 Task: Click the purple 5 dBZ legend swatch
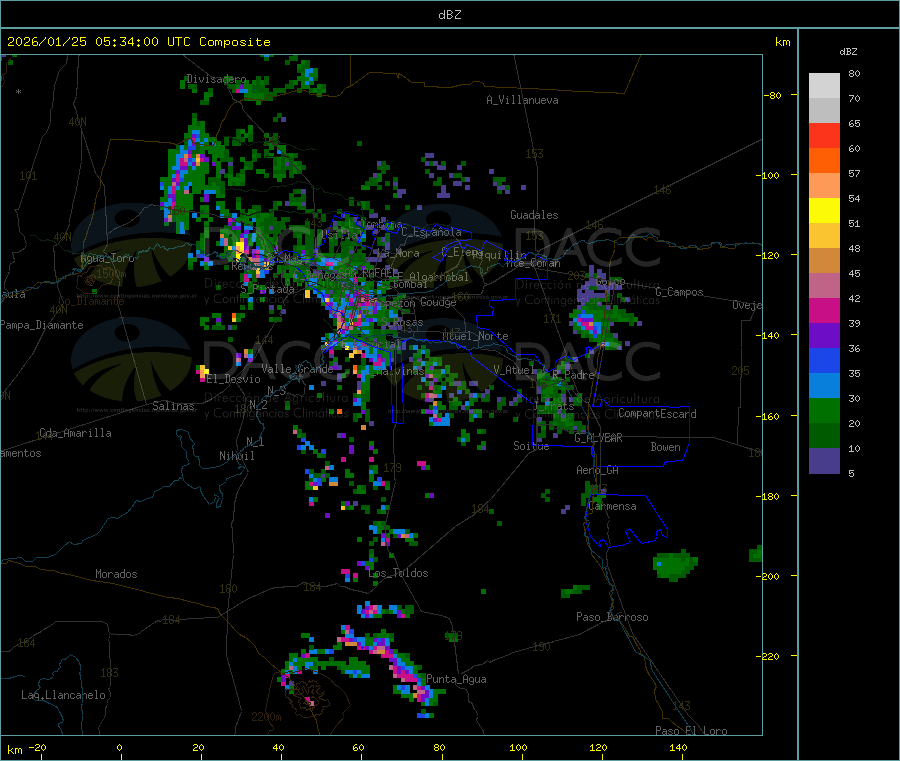point(824,461)
